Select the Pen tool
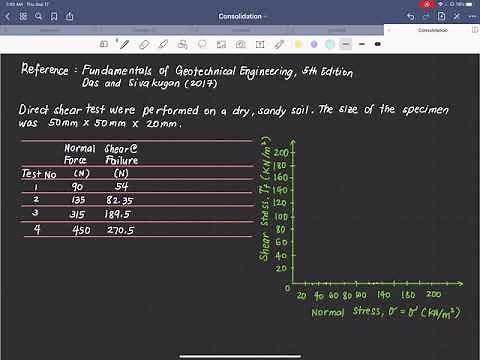 (124, 44)
